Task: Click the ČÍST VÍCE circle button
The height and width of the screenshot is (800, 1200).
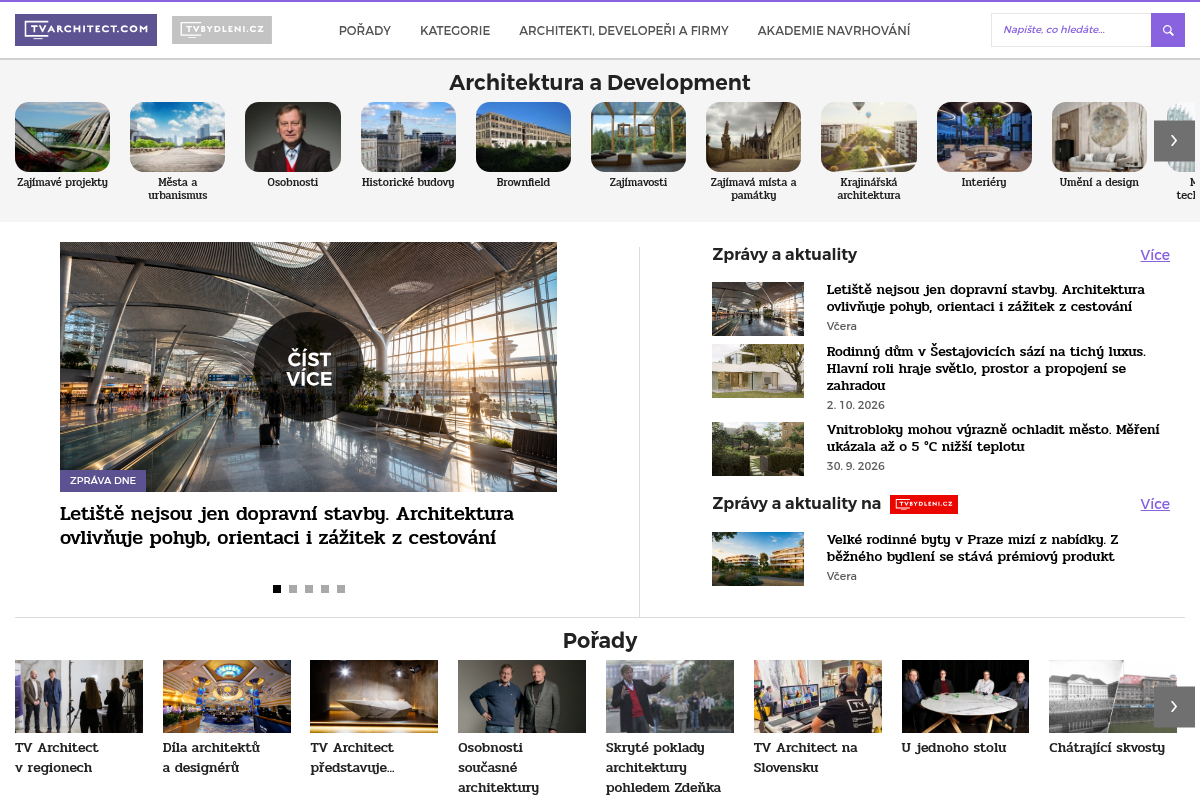Action: 309,367
